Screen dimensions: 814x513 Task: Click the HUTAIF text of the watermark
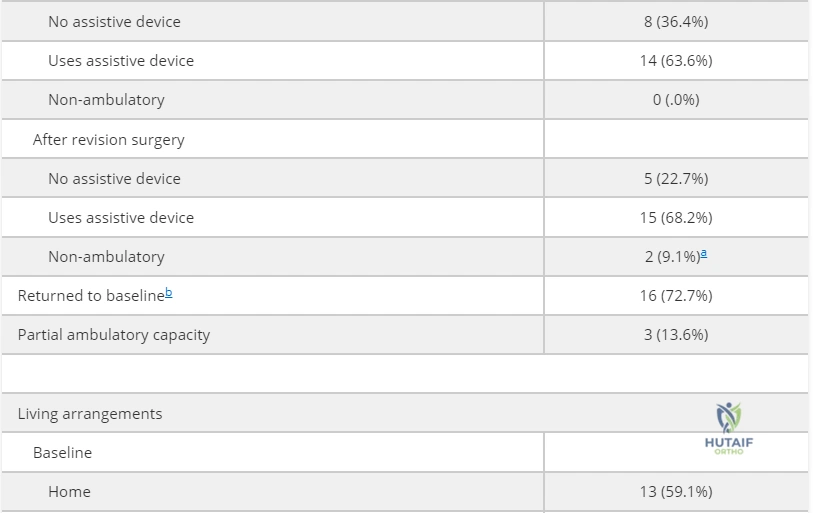click(x=729, y=443)
